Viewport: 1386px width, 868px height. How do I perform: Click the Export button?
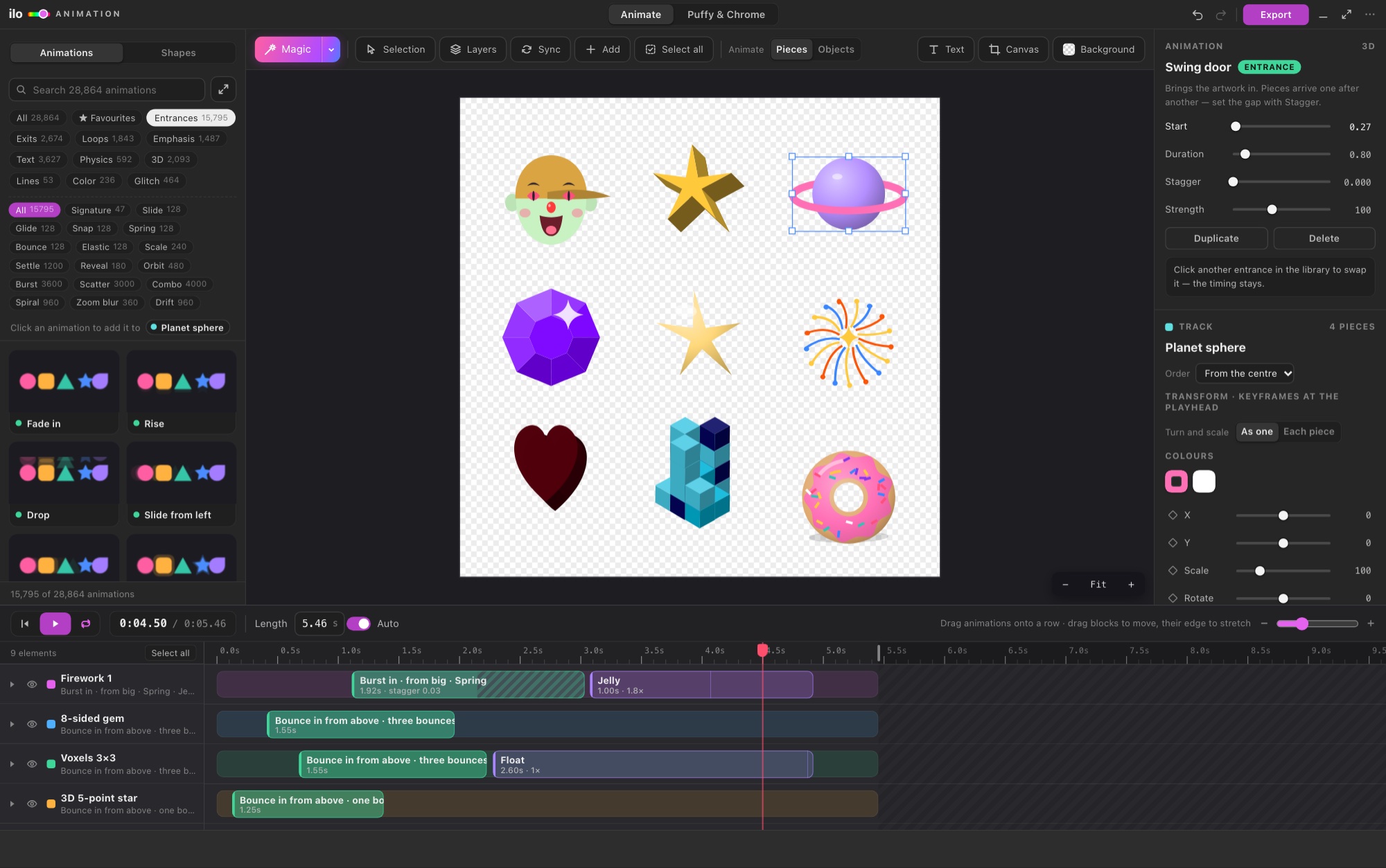(x=1276, y=15)
